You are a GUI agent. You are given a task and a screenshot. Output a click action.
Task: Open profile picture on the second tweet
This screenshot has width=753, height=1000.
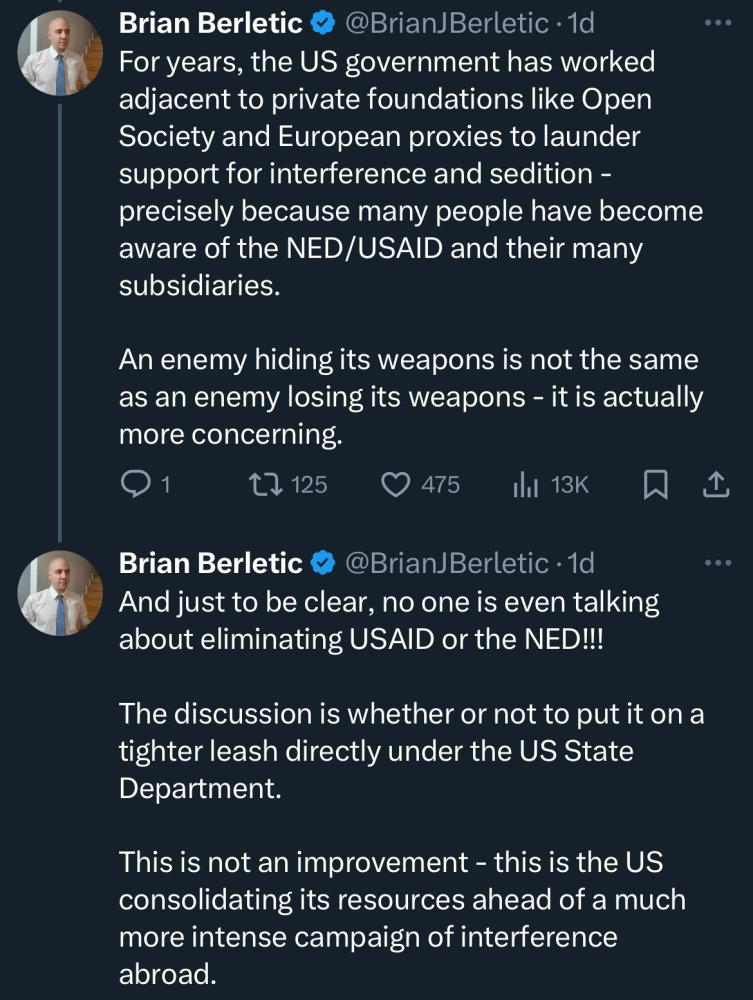point(61,594)
